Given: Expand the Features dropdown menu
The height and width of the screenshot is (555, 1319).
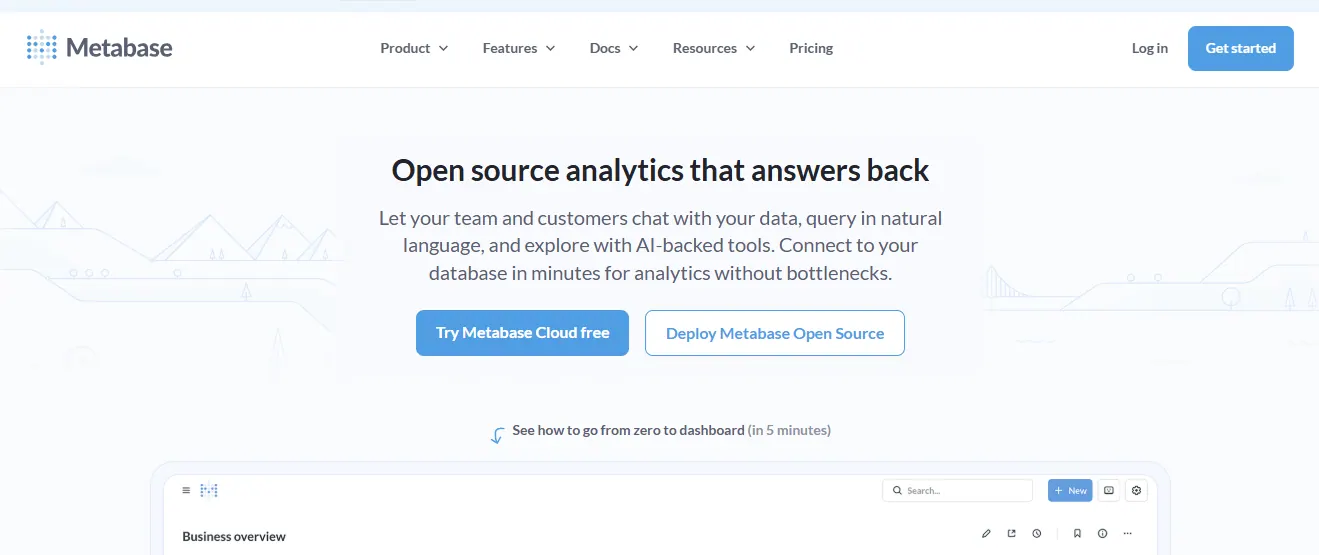Looking at the screenshot, I should click(518, 48).
